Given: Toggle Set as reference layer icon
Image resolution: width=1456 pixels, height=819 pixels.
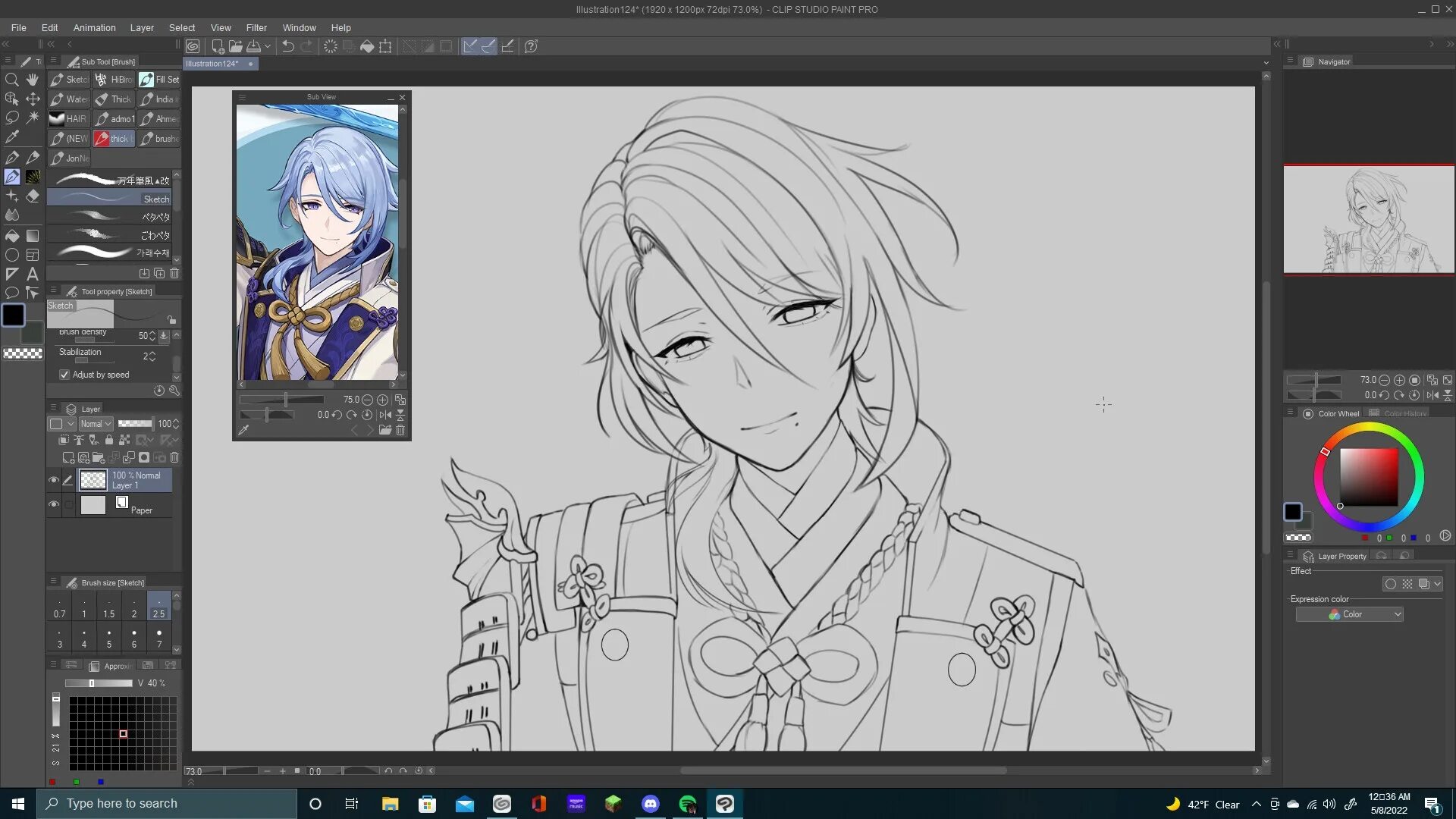Looking at the screenshot, I should click(79, 440).
